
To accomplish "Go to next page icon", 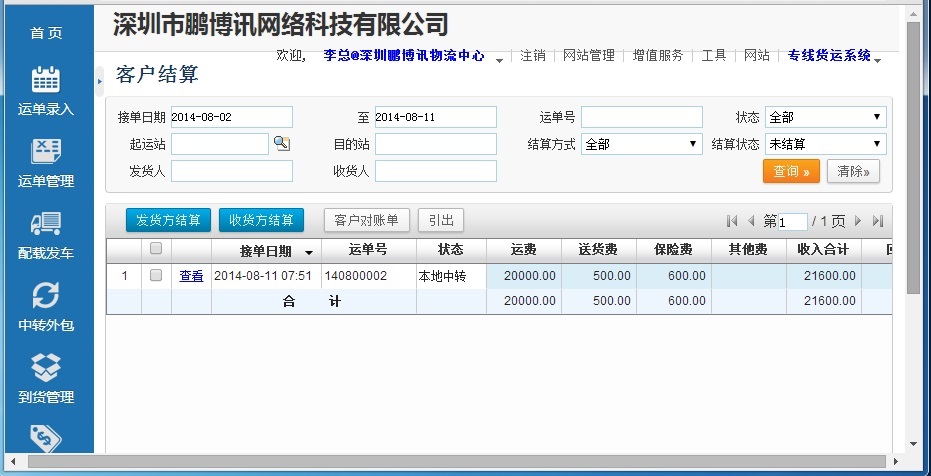I will point(858,221).
